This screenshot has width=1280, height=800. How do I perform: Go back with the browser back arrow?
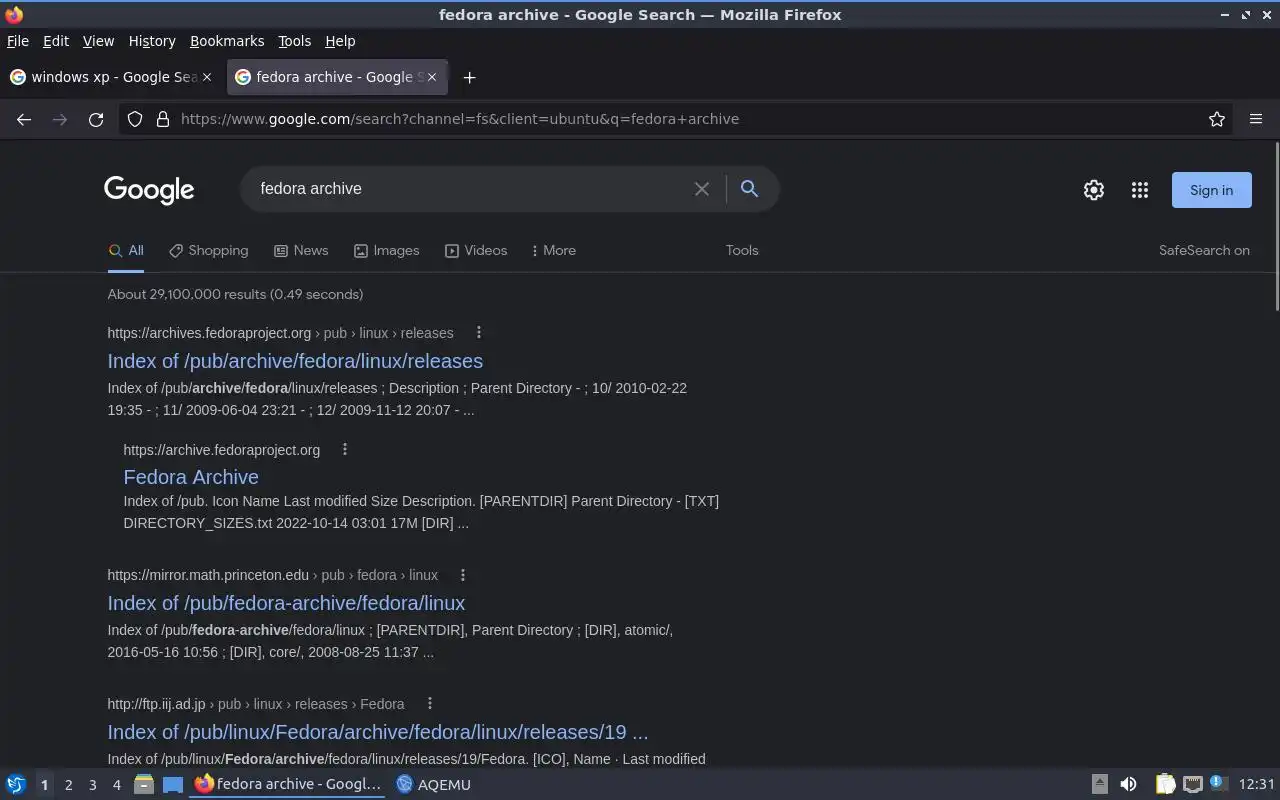point(24,119)
